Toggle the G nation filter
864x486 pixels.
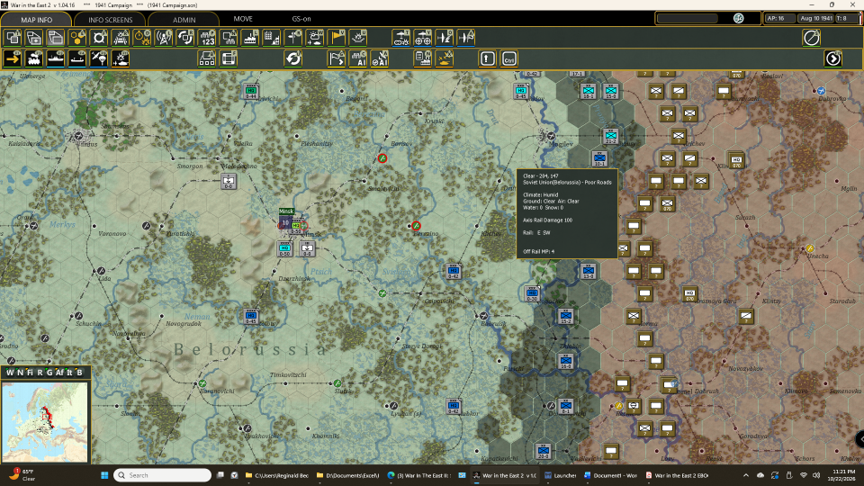[49, 372]
